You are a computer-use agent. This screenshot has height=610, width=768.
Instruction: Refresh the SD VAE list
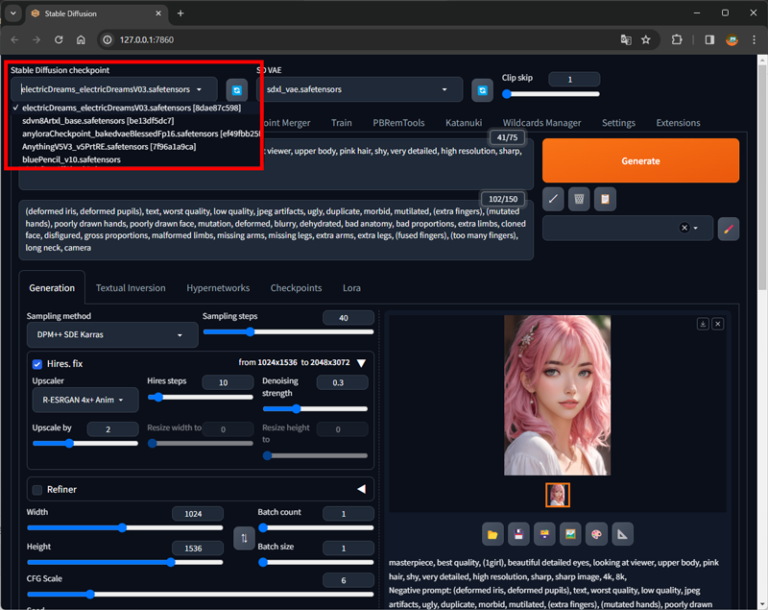tap(482, 90)
